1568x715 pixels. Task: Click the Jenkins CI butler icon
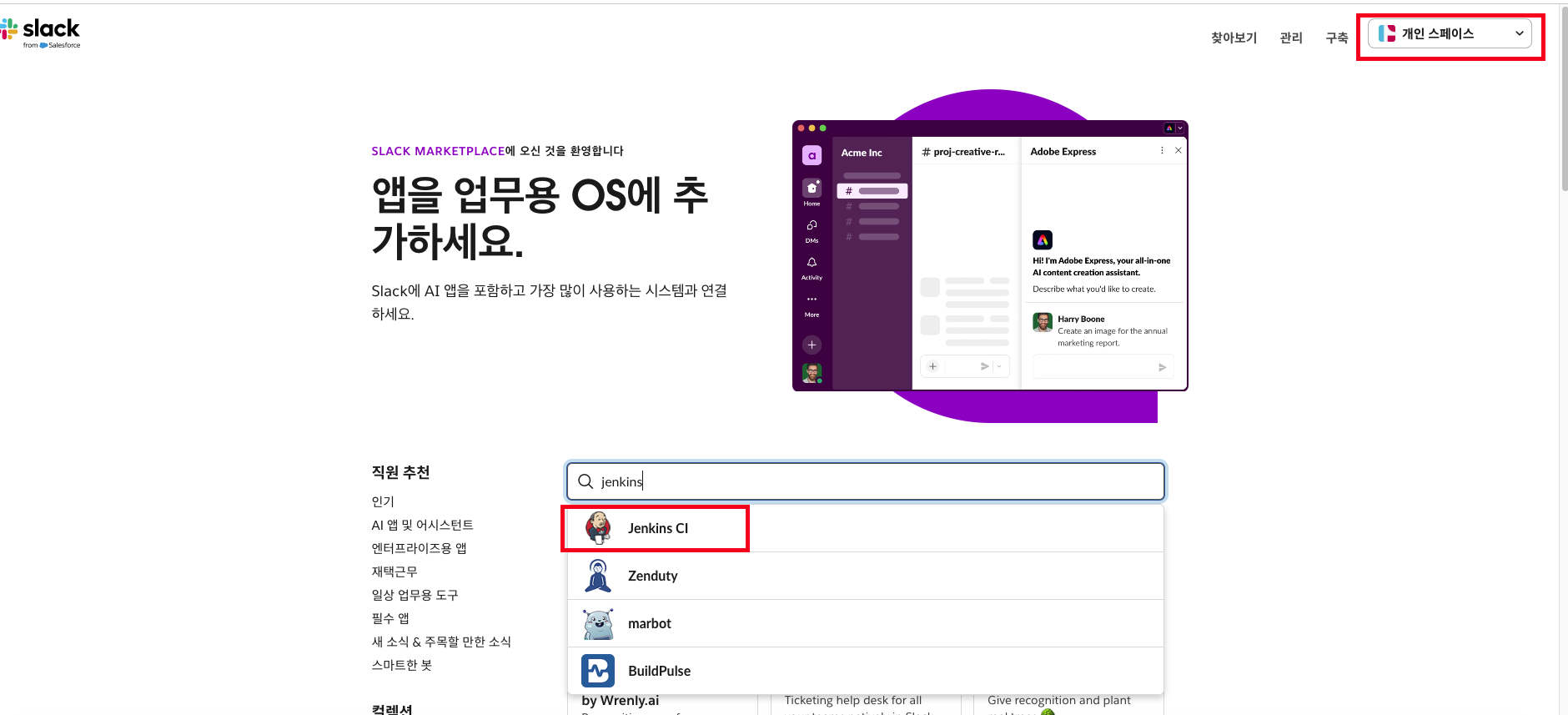pos(598,528)
